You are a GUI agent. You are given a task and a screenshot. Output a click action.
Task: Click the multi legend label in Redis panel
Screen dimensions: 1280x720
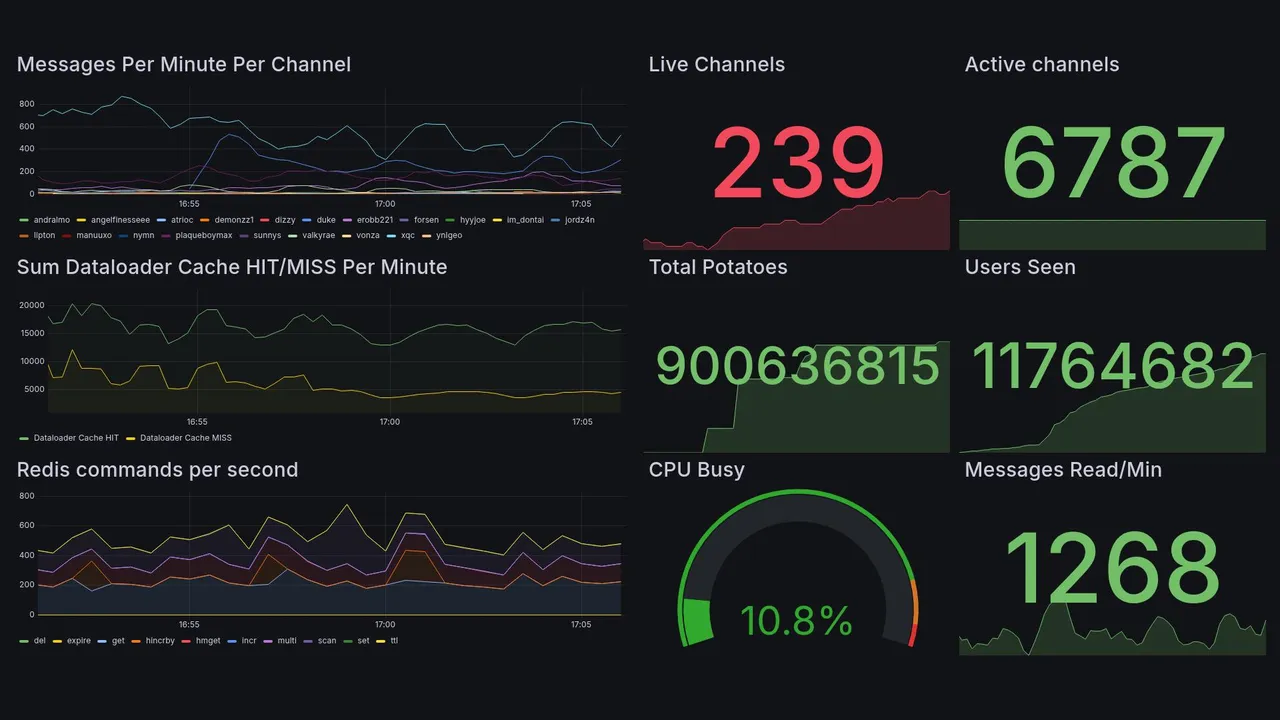pyautogui.click(x=287, y=640)
